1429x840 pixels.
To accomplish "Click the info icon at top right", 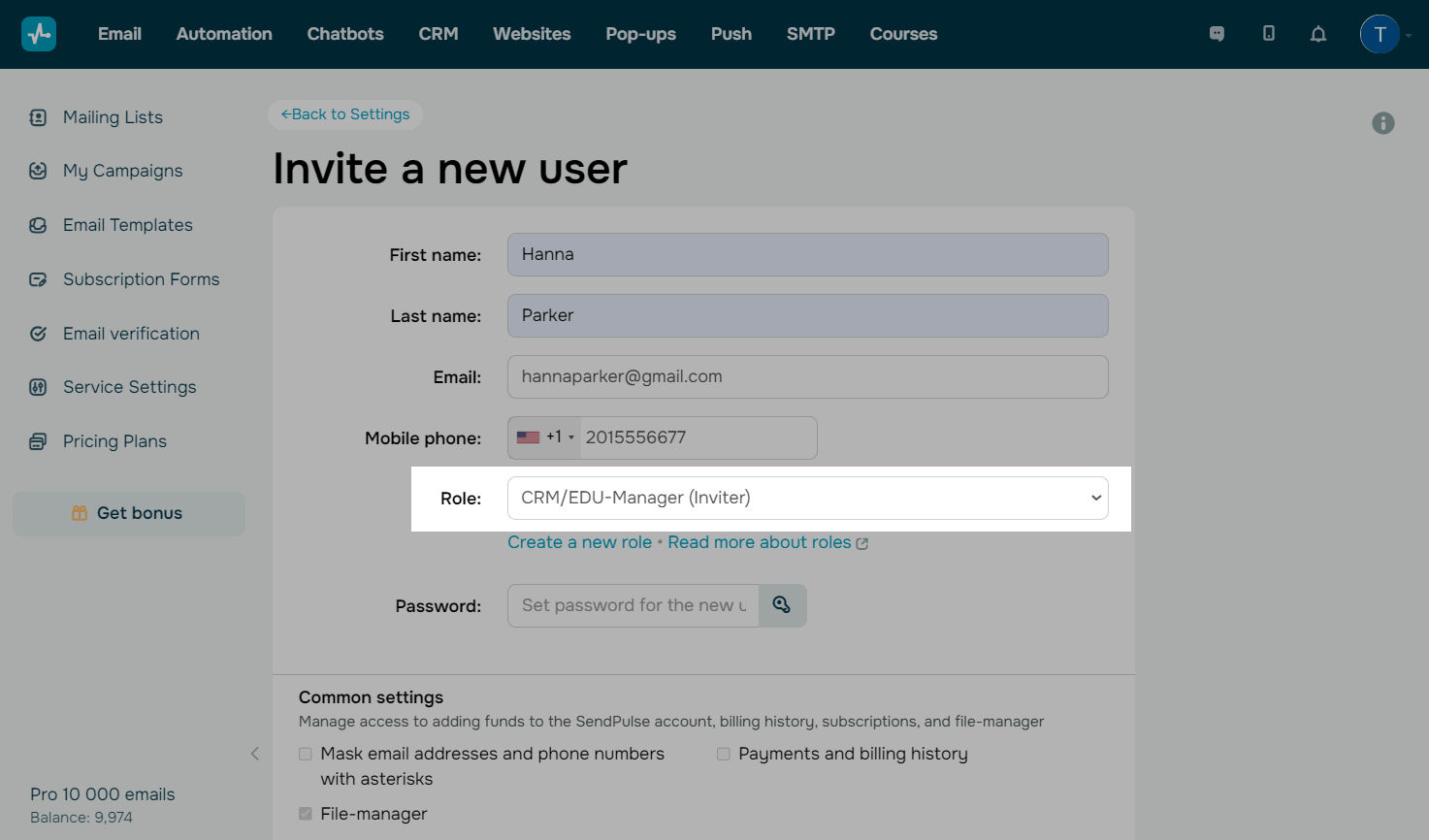I will tap(1383, 123).
